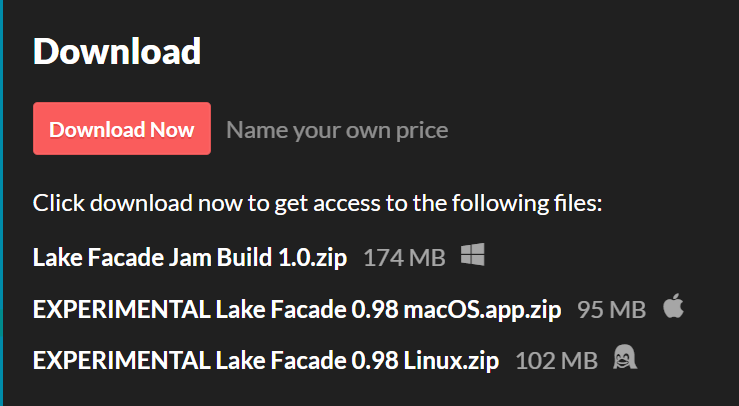The width and height of the screenshot is (739, 406).
Task: Click the Download section heading
Action: (117, 51)
